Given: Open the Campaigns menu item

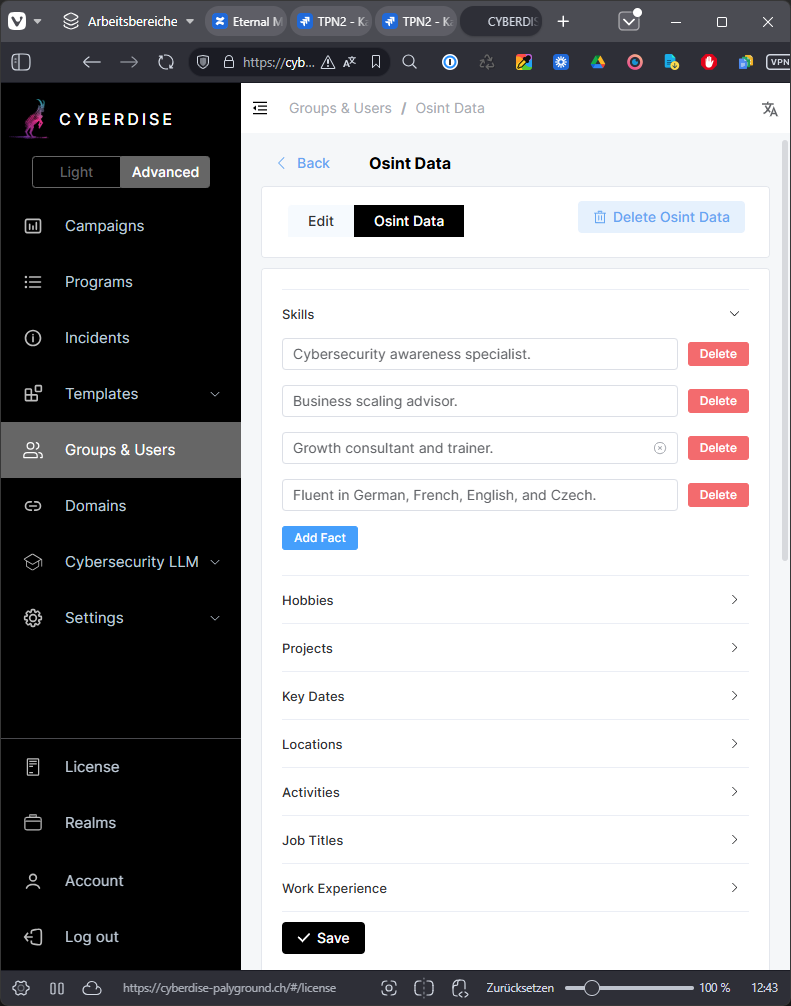Looking at the screenshot, I should pos(104,226).
